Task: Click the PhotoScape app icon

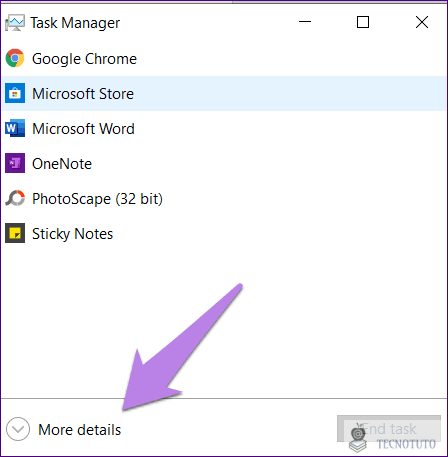Action: (x=15, y=198)
